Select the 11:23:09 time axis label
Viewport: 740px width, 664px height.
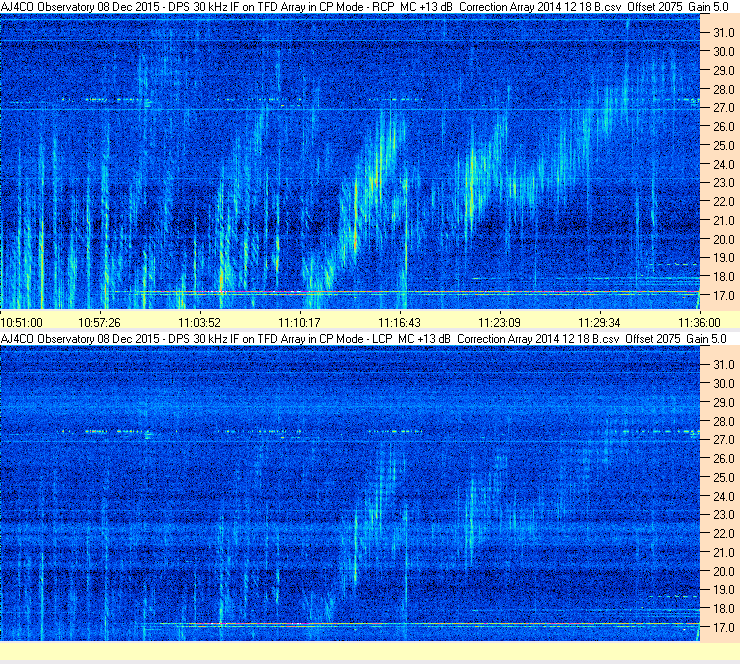pos(499,322)
